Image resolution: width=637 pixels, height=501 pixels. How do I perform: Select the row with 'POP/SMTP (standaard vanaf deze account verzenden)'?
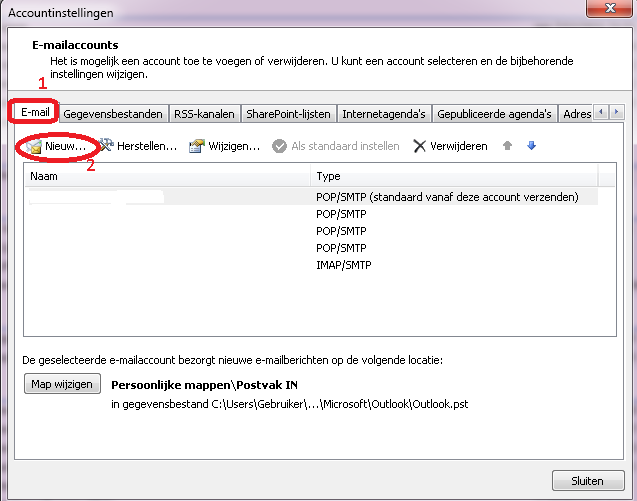point(311,197)
